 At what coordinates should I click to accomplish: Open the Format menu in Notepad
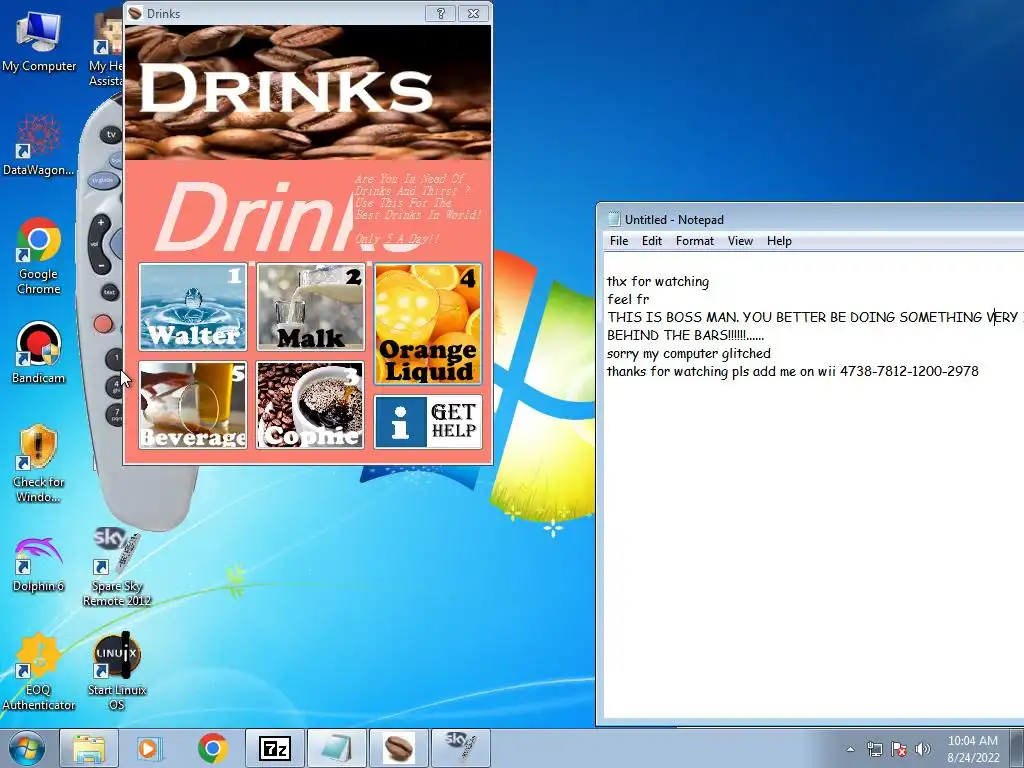[695, 241]
